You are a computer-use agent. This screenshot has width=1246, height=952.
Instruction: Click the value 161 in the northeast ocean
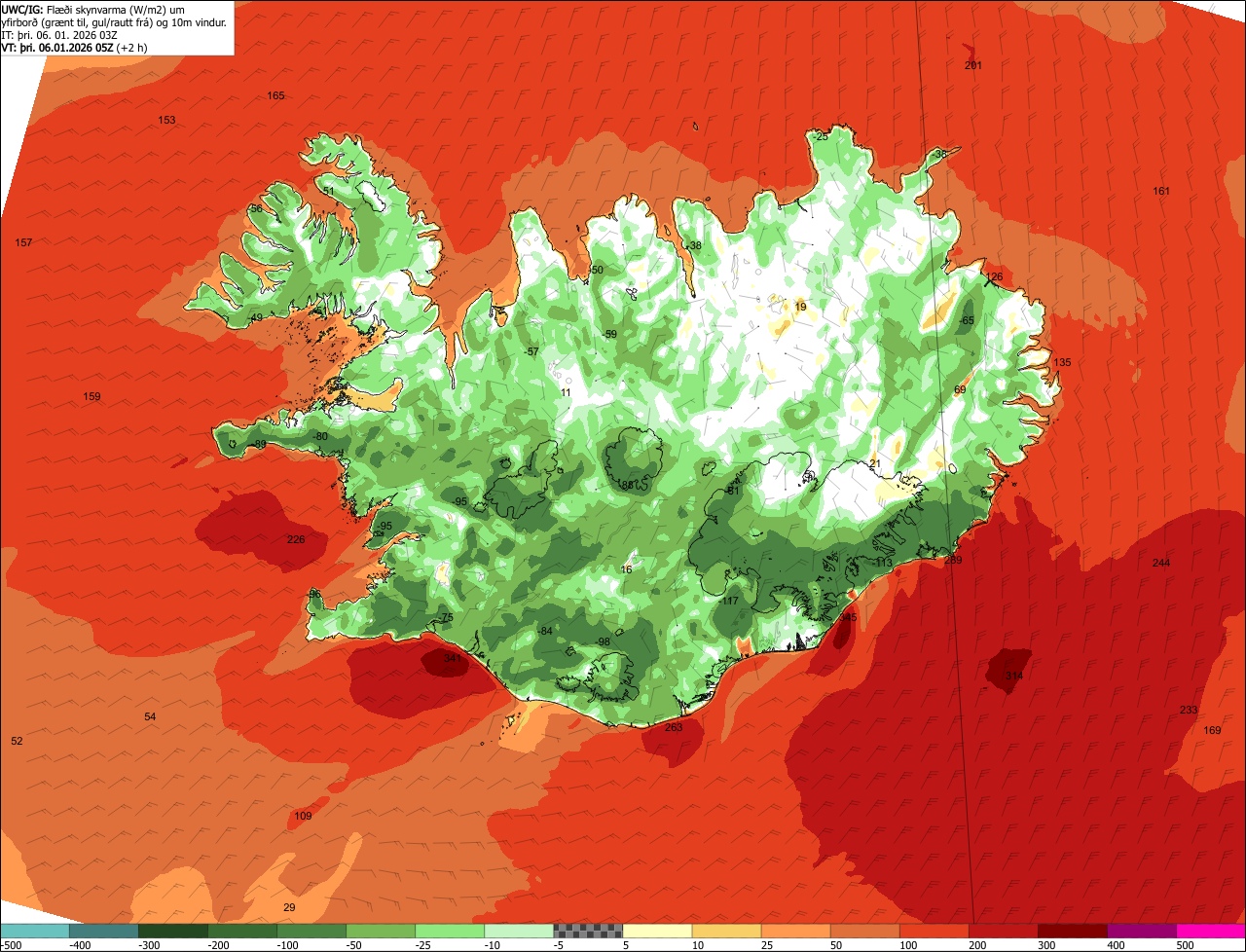(1161, 191)
